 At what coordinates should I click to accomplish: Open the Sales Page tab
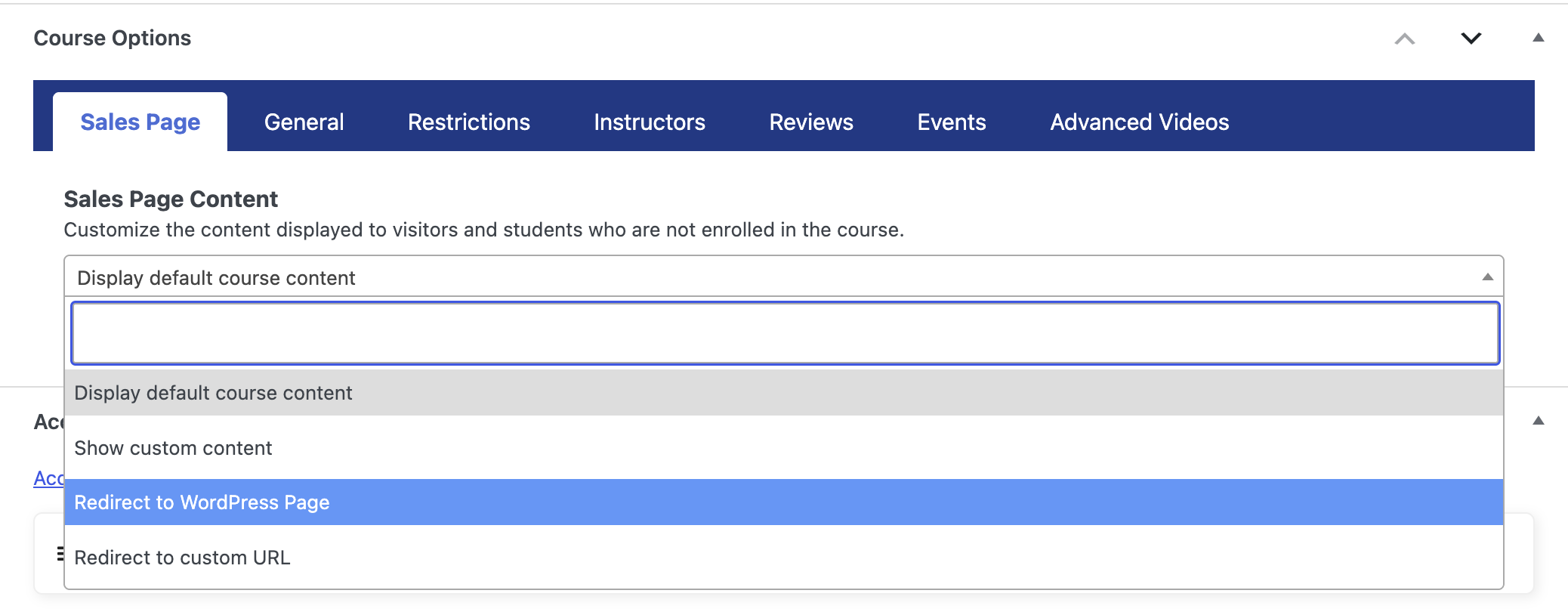click(x=140, y=122)
